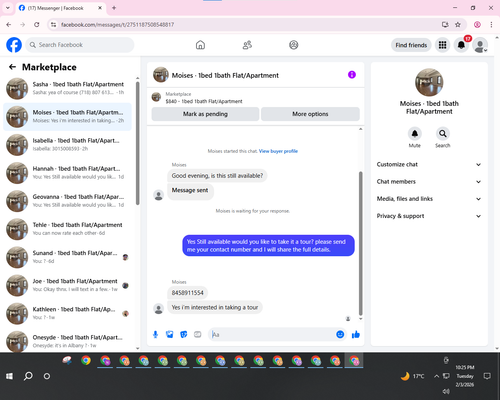This screenshot has height=400, width=500.
Task: Click the blue 'Yes Still available' message bubble
Action: [x=268, y=246]
